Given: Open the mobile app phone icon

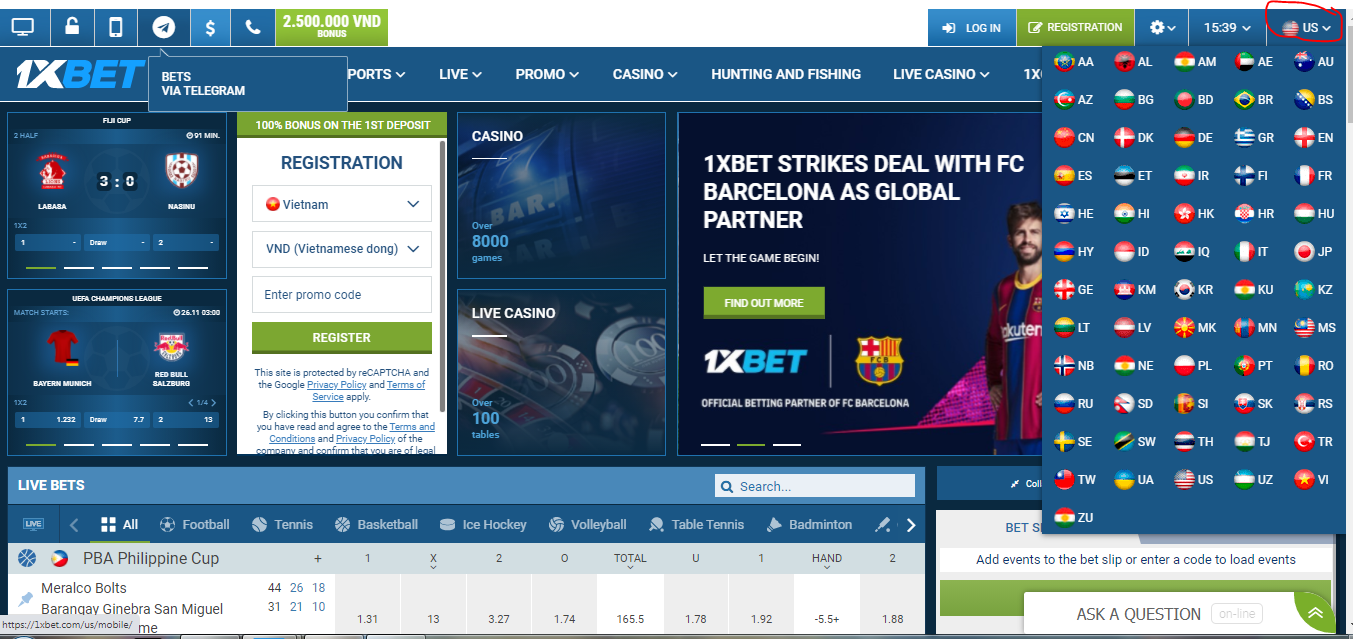Looking at the screenshot, I should pyautogui.click(x=116, y=27).
